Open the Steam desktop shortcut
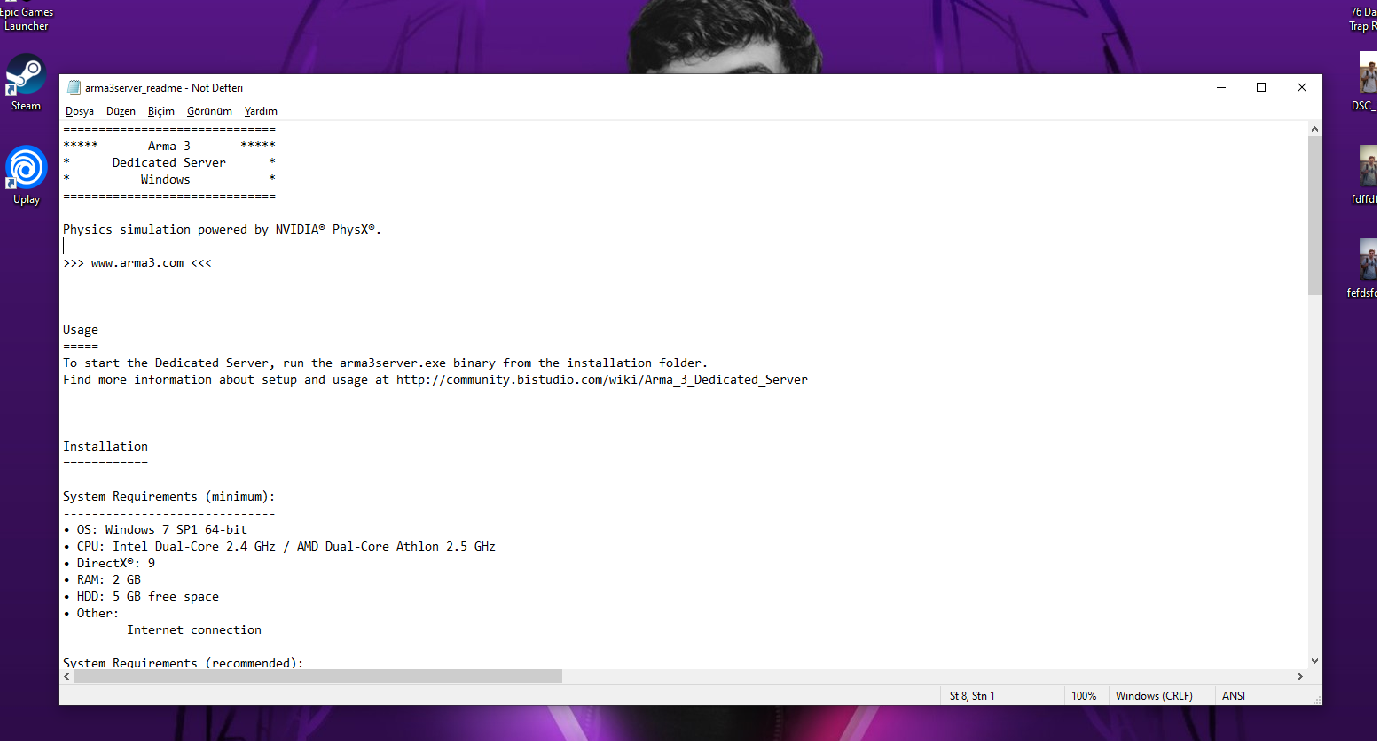1377x741 pixels. coord(26,82)
